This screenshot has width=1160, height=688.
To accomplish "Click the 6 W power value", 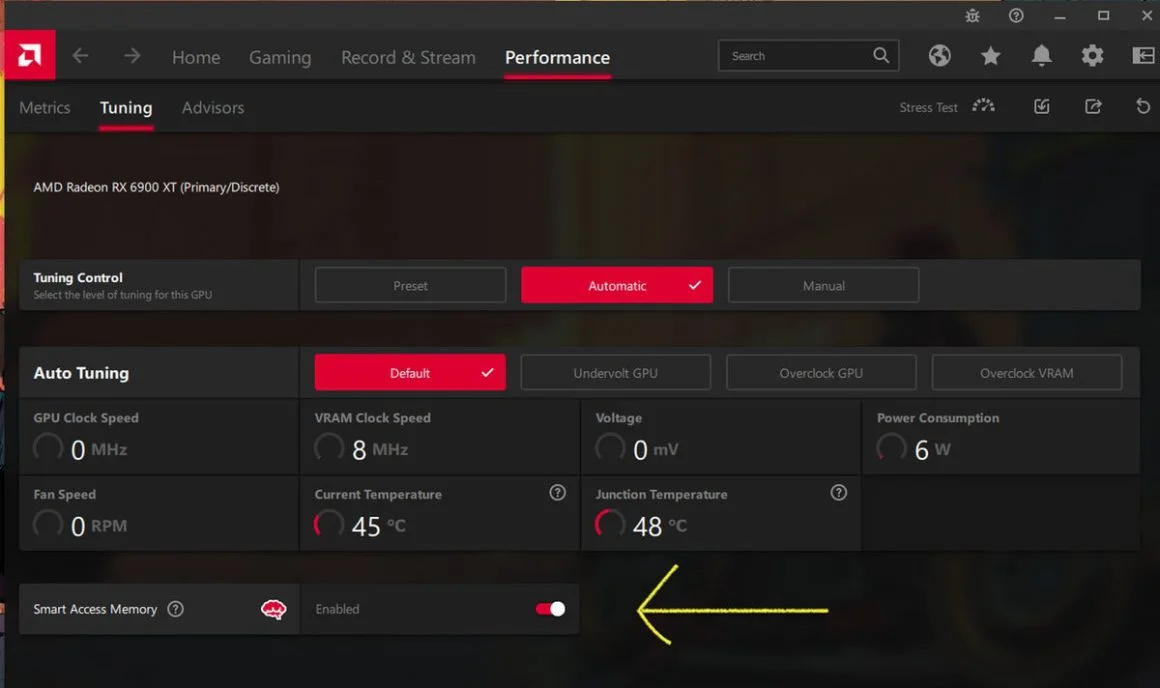I will point(932,450).
